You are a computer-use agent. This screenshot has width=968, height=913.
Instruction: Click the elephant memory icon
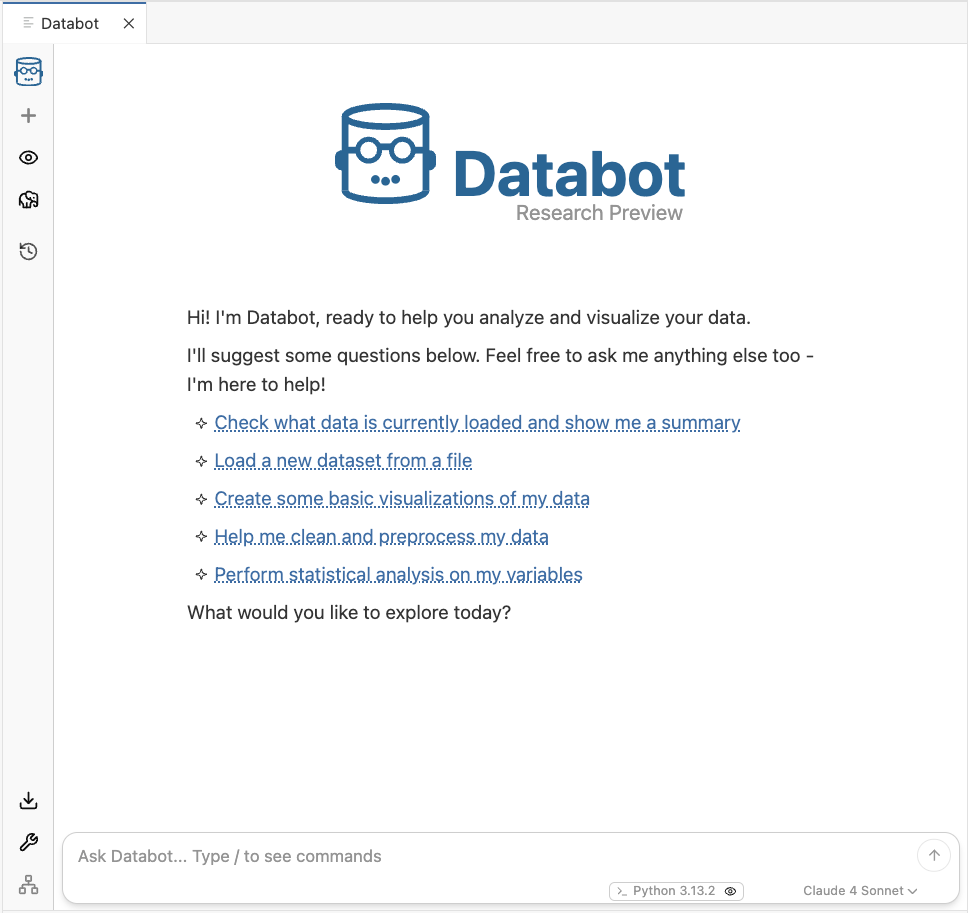[x=27, y=199]
